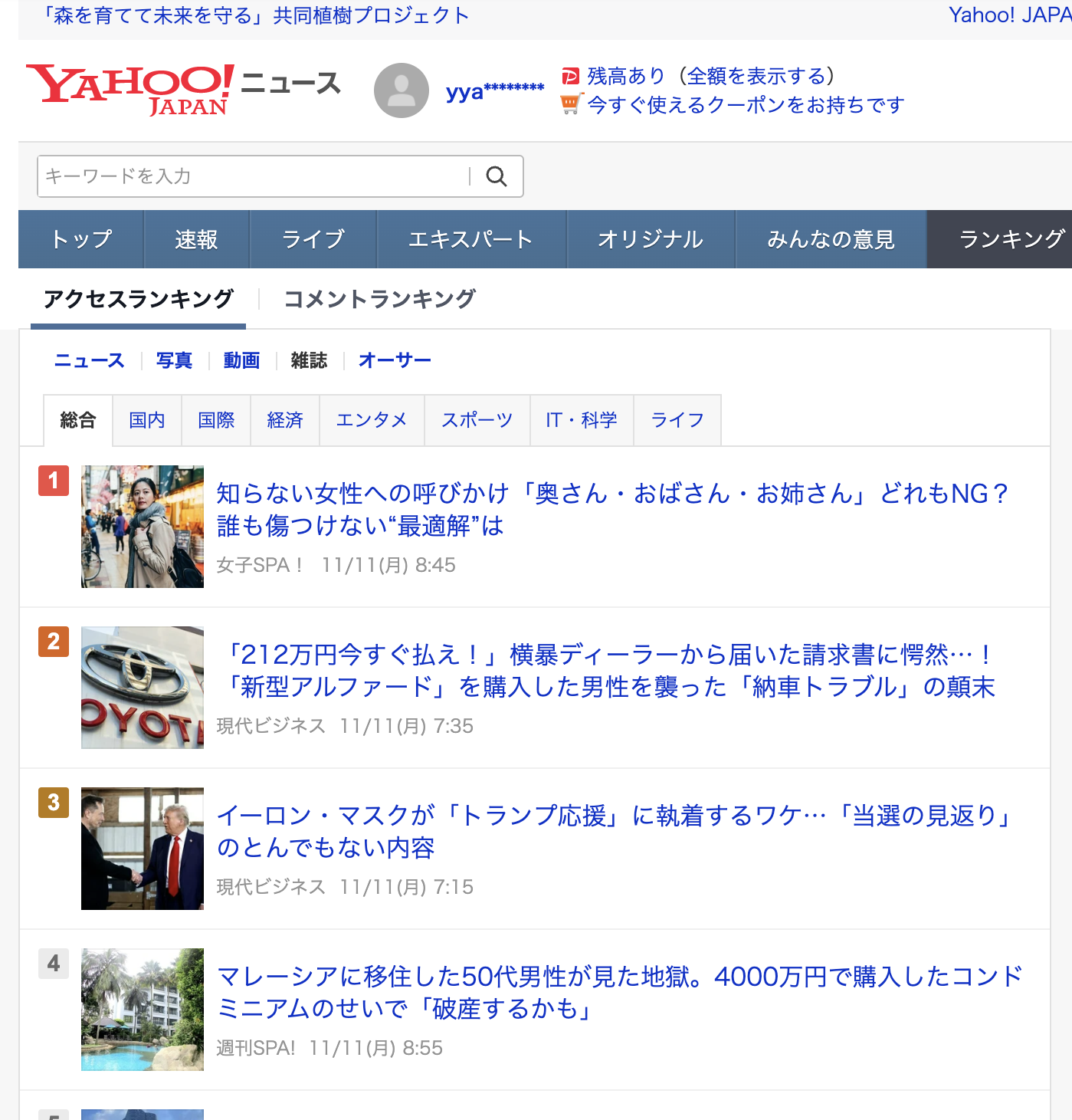The width and height of the screenshot is (1072, 1120).
Task: Select the 雑誌 ranking type
Action: pyautogui.click(x=310, y=360)
